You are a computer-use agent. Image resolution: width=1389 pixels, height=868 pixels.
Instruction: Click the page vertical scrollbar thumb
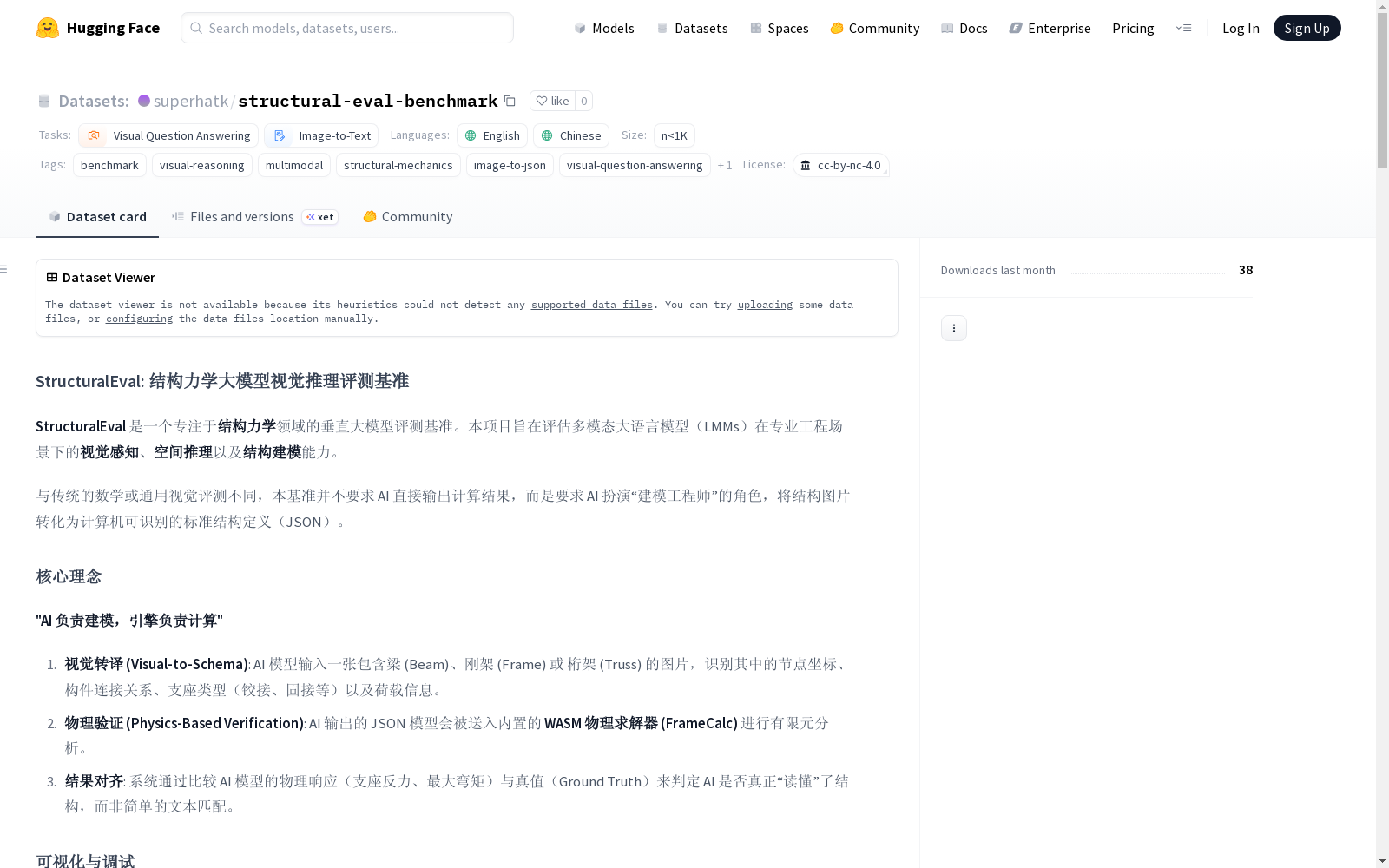click(x=1382, y=92)
